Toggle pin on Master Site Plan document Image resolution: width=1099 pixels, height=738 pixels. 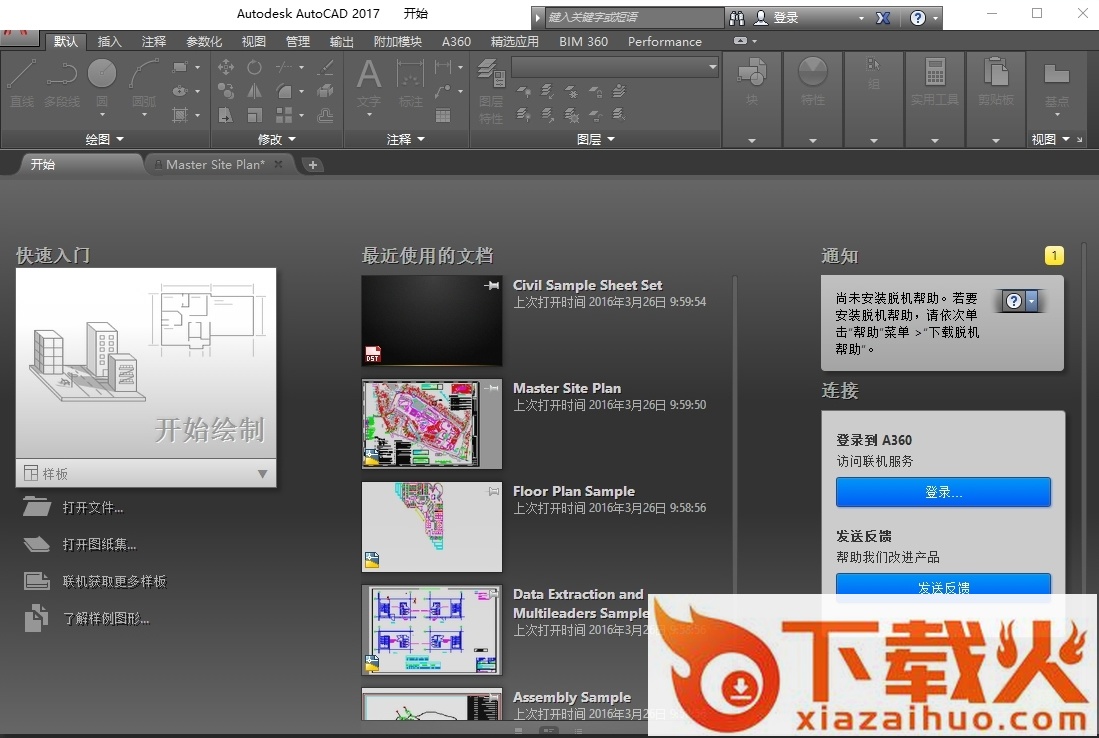tap(492, 388)
